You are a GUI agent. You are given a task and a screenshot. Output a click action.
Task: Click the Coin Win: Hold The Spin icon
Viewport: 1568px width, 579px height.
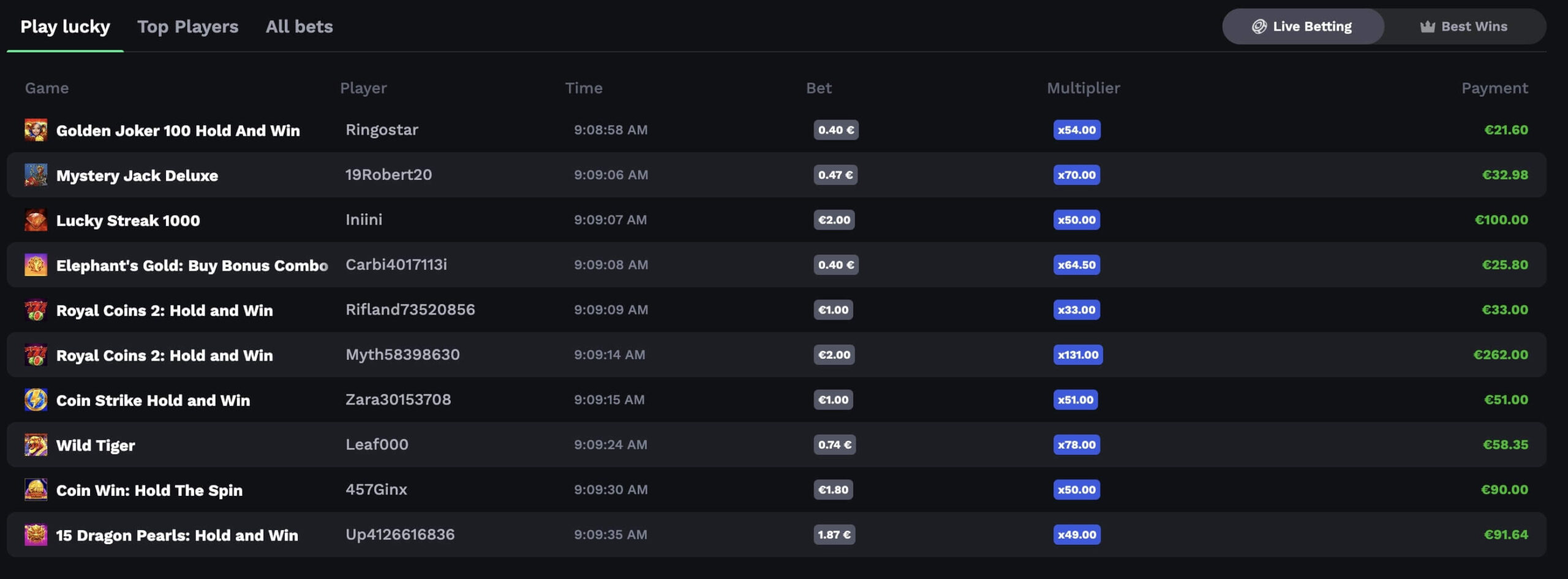[36, 490]
